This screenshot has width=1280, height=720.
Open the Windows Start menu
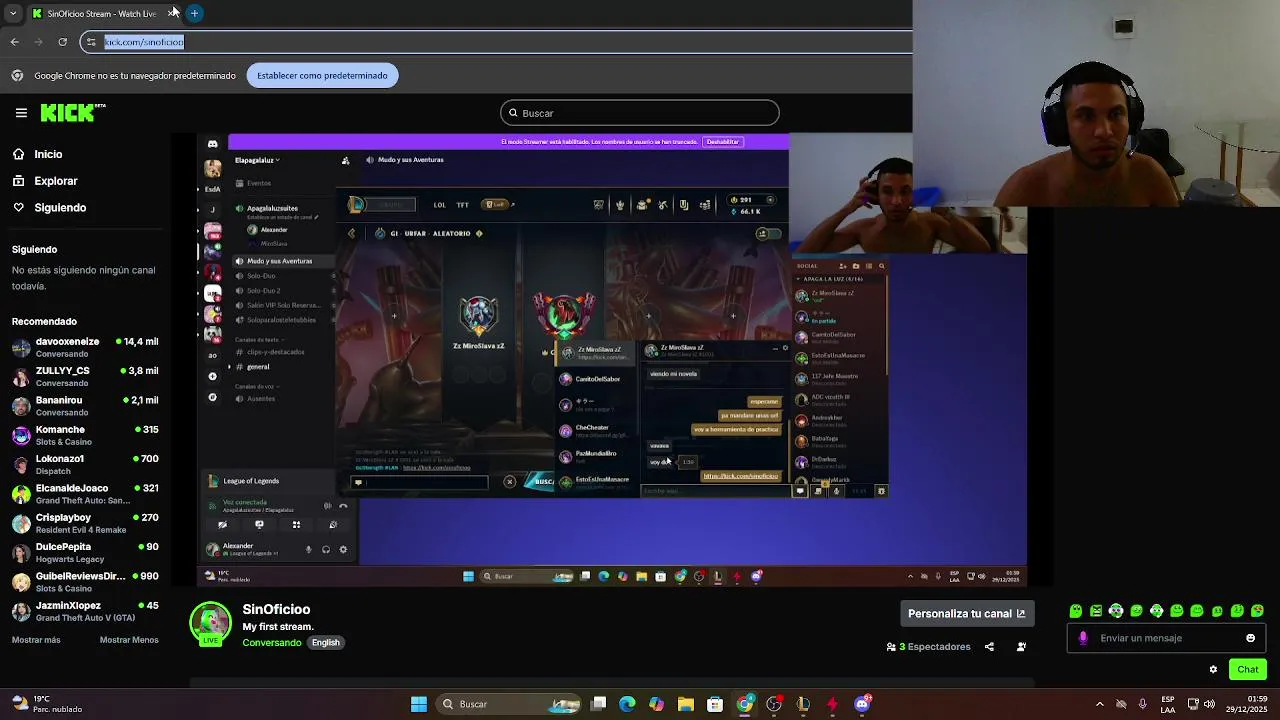tap(419, 704)
